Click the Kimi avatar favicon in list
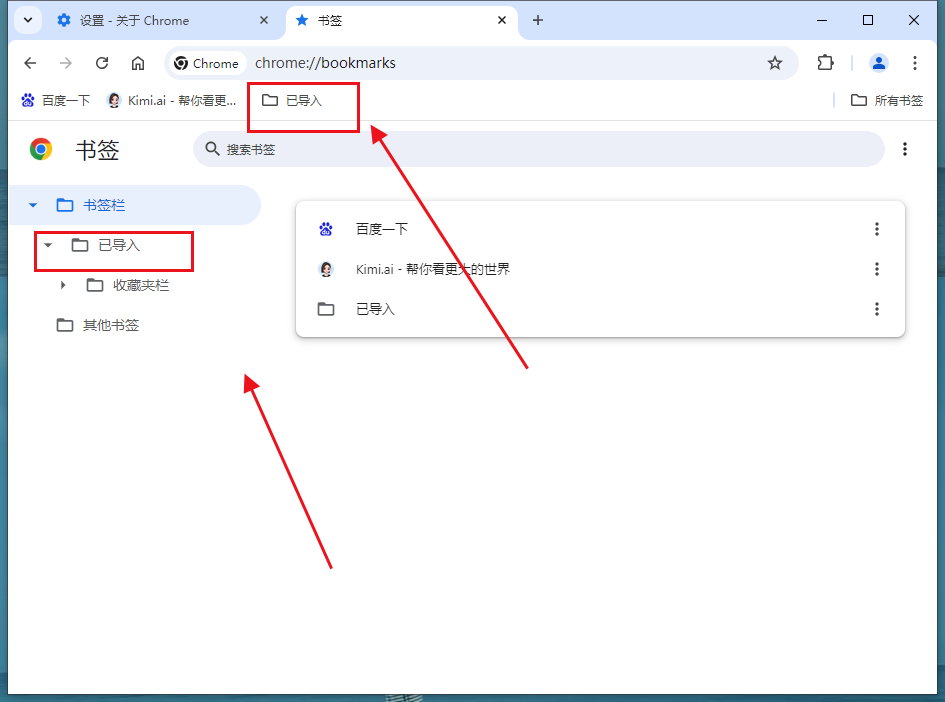The image size is (945, 702). (326, 269)
